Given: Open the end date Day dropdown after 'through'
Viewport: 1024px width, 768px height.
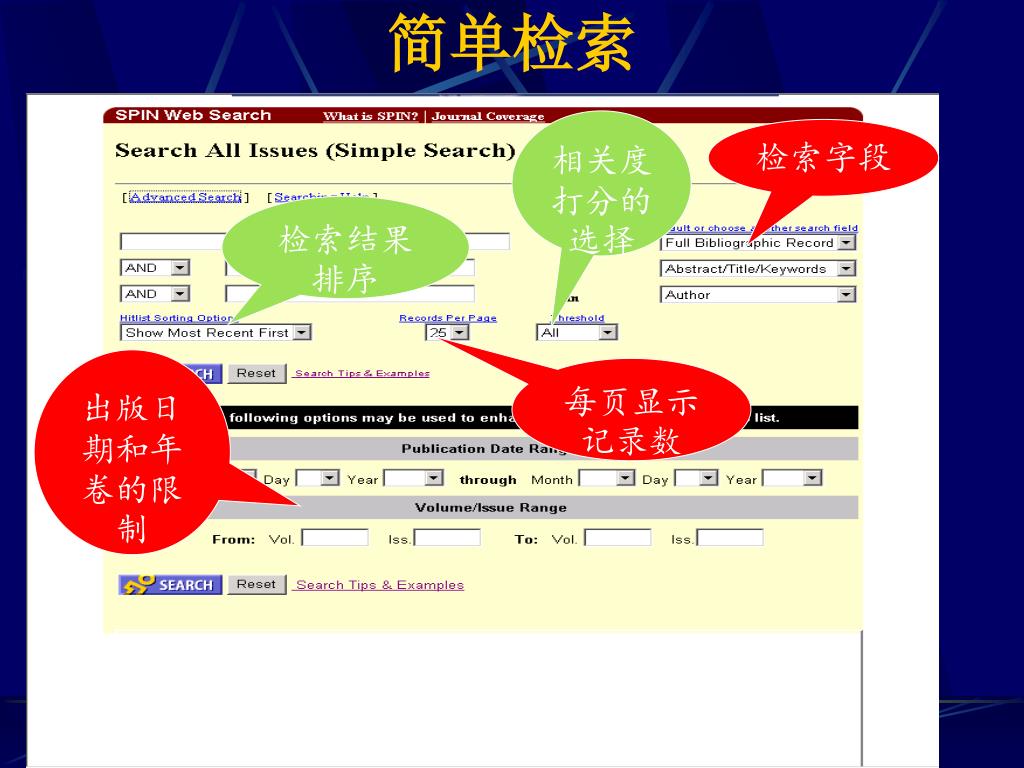Looking at the screenshot, I should coord(696,479).
